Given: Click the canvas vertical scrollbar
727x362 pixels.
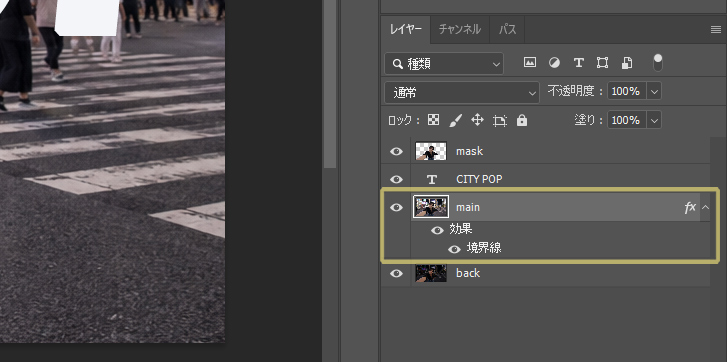Looking at the screenshot, I should click(330, 83).
